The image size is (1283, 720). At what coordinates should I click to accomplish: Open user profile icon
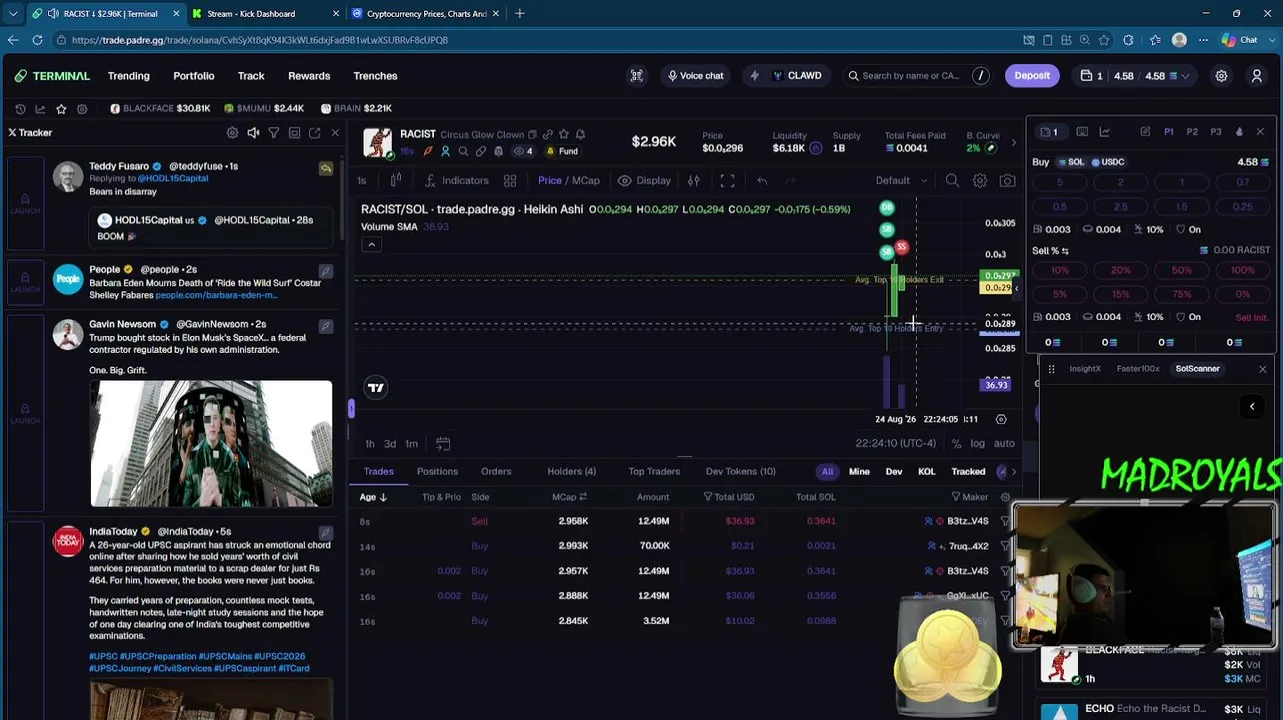click(1257, 76)
